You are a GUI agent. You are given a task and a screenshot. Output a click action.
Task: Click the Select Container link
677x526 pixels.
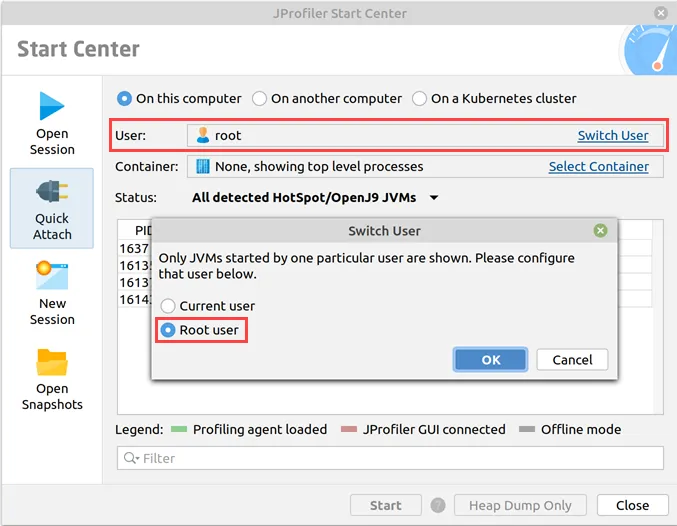(x=598, y=166)
